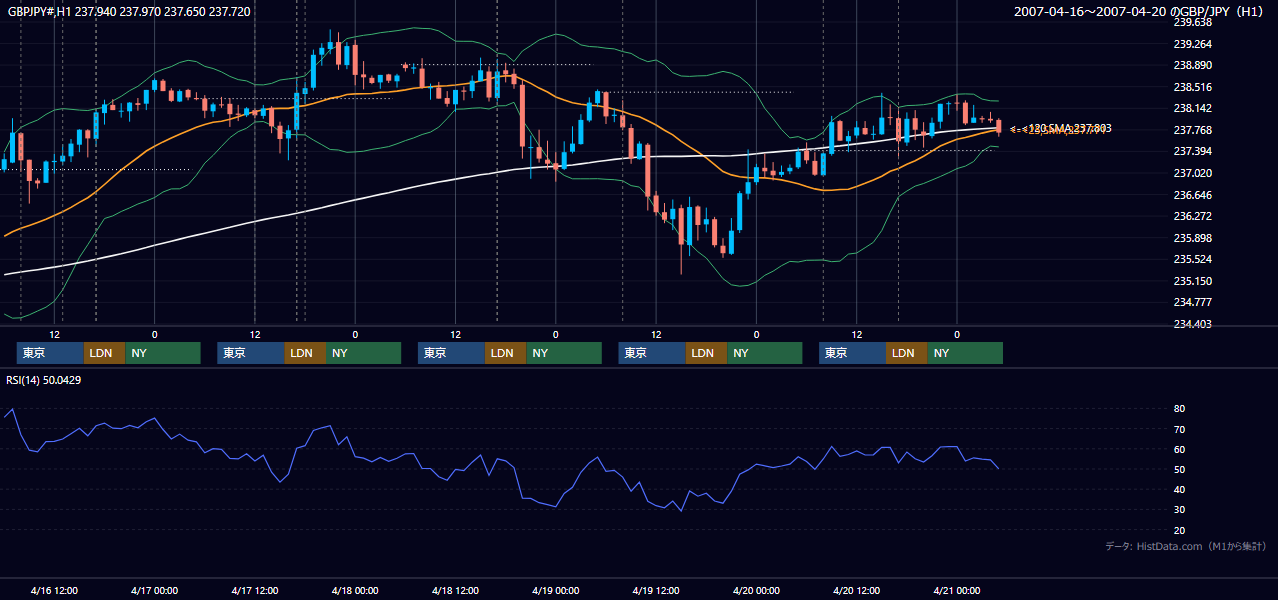Select the 4/16 12:00 time axis label

coord(54,590)
